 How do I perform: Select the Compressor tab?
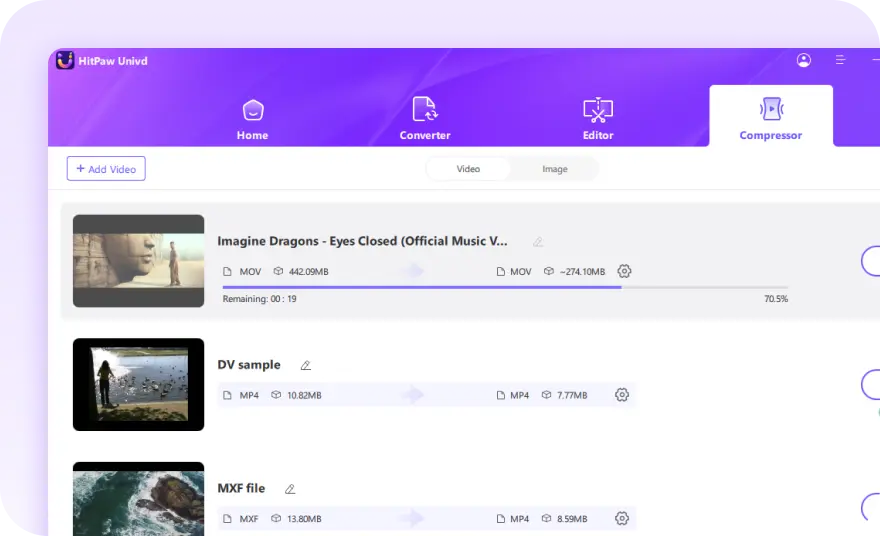pos(770,118)
